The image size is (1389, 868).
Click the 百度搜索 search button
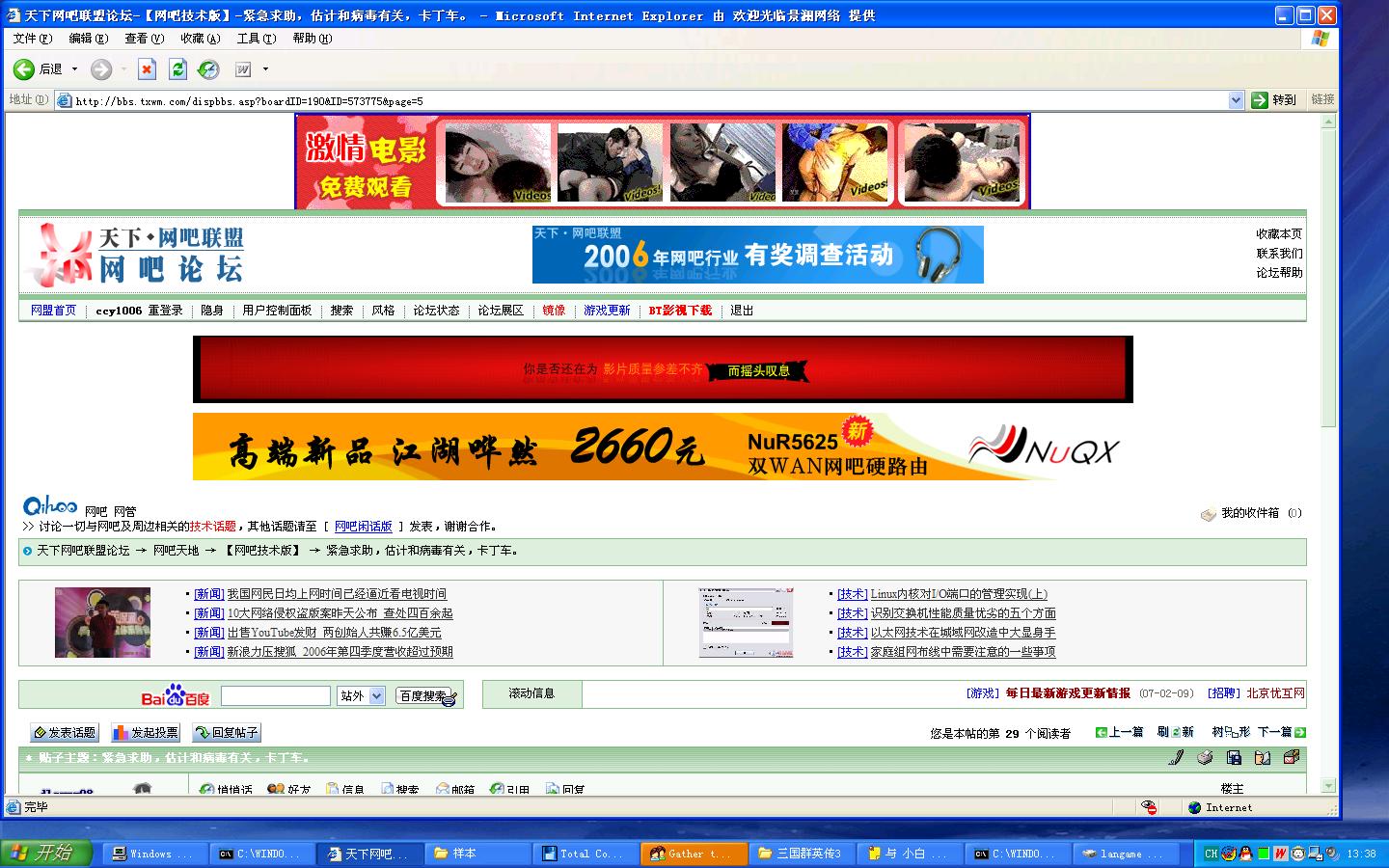tap(425, 695)
